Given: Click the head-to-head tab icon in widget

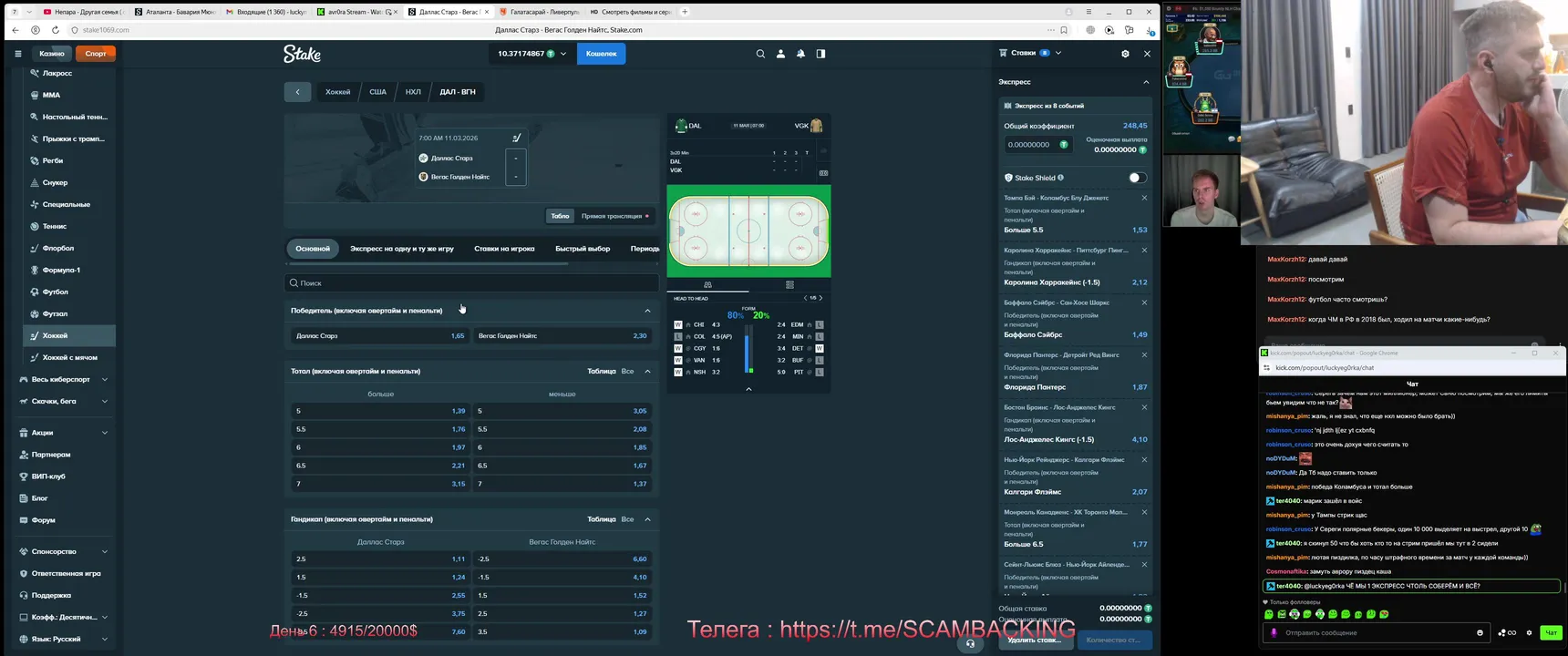Looking at the screenshot, I should (707, 285).
